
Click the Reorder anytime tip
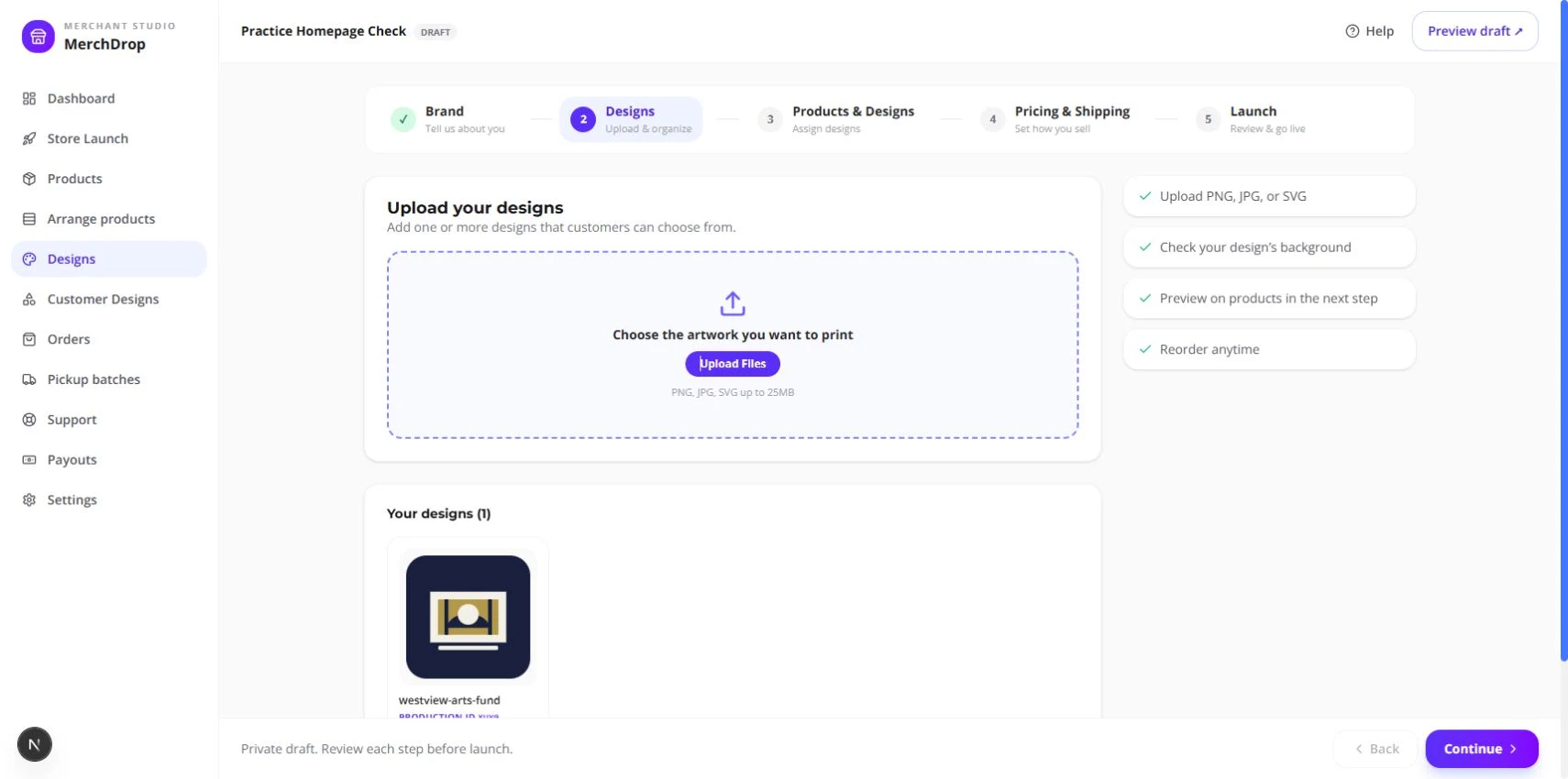tap(1269, 349)
